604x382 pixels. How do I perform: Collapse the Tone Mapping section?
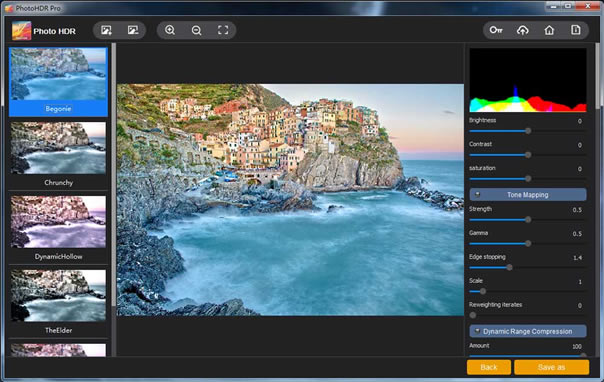coord(528,195)
